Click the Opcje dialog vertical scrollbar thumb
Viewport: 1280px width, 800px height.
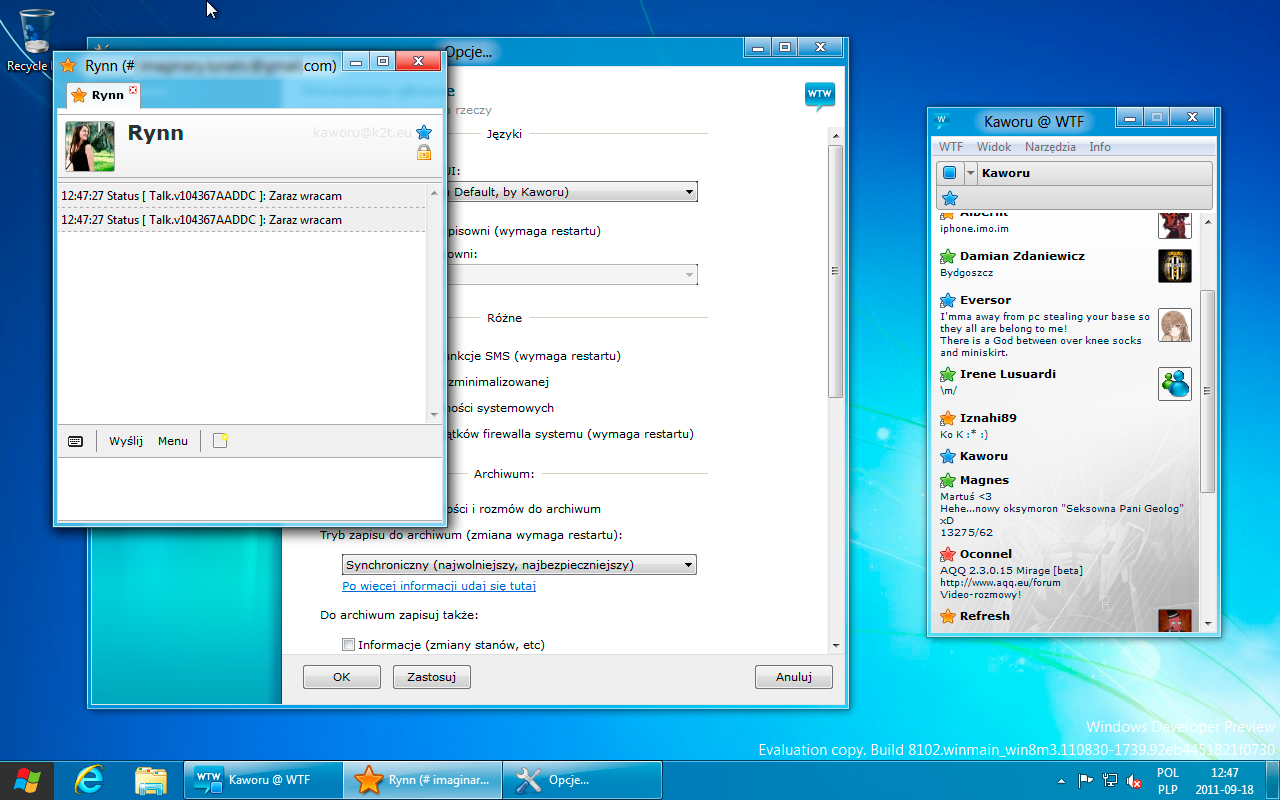(836, 271)
